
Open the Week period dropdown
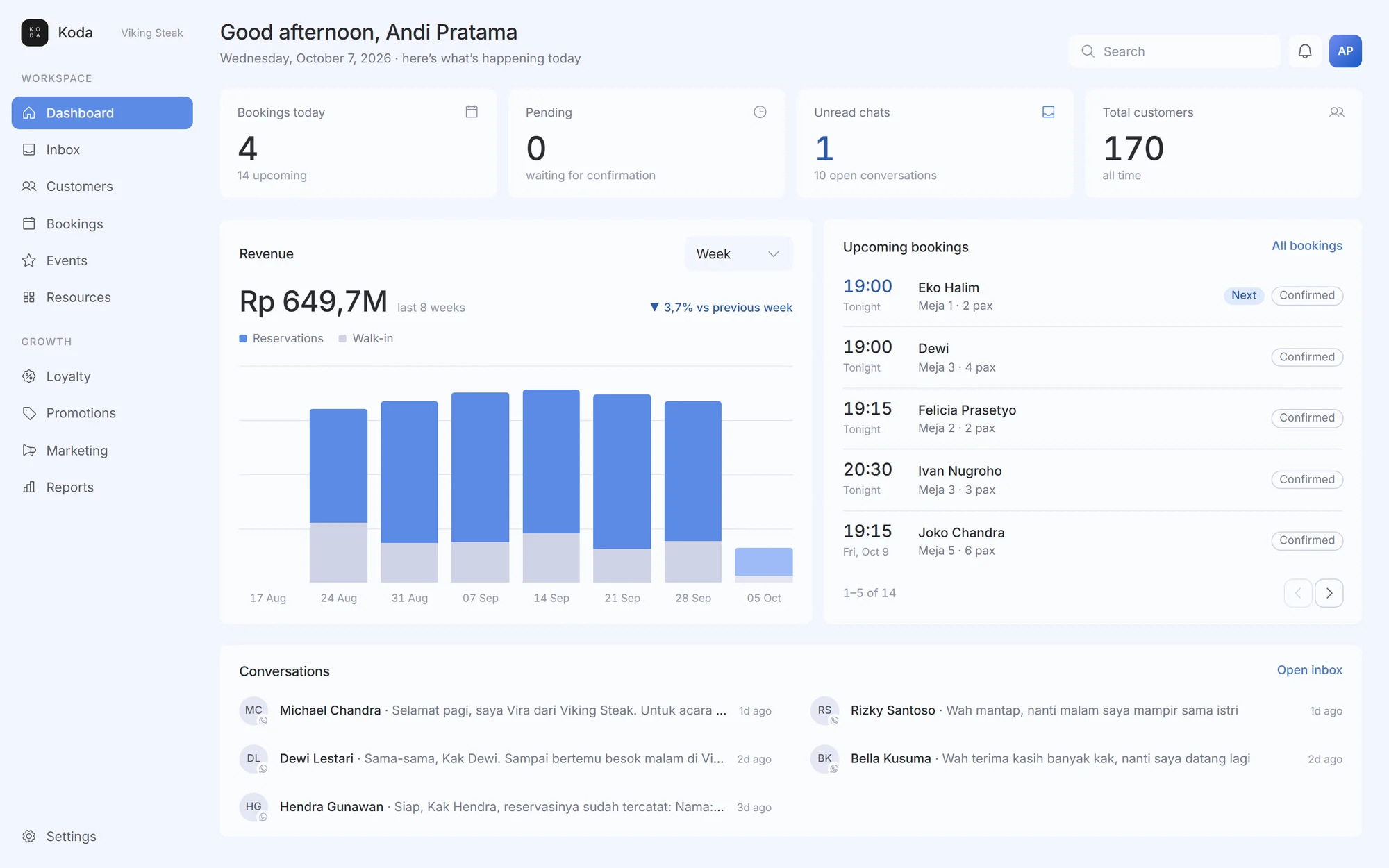coord(738,254)
